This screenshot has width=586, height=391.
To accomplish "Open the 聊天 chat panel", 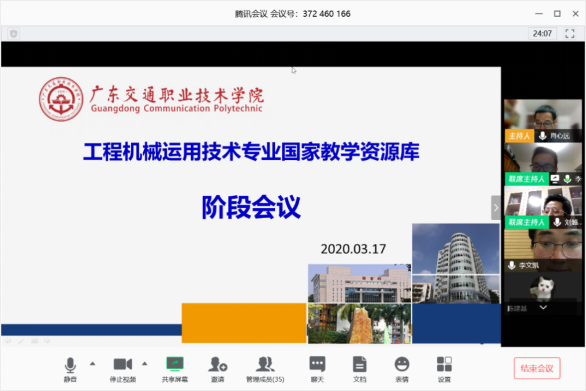I will pos(317,369).
